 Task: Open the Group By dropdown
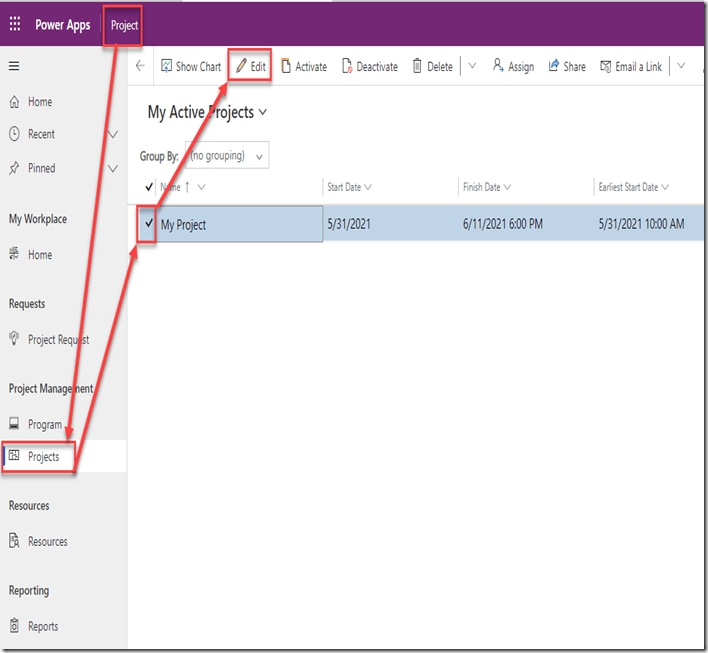point(228,156)
